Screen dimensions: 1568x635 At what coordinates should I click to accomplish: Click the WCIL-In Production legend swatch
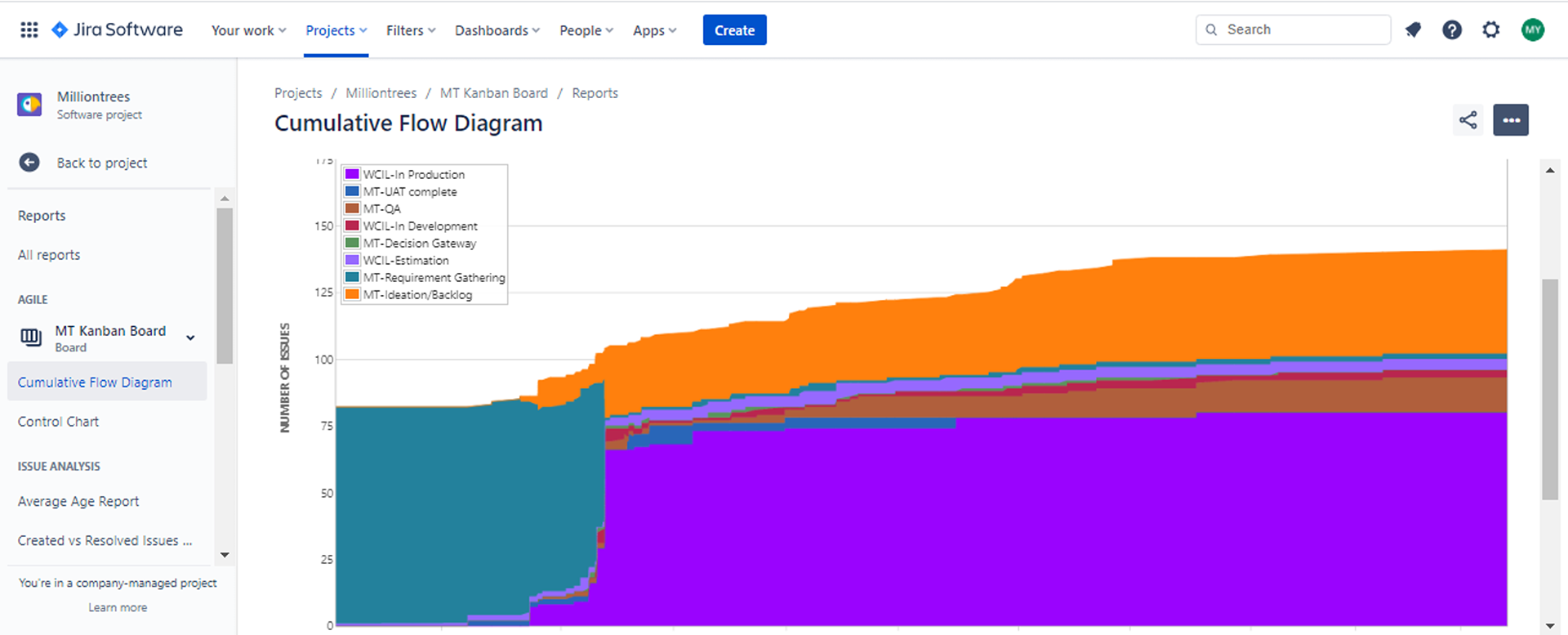pos(352,174)
